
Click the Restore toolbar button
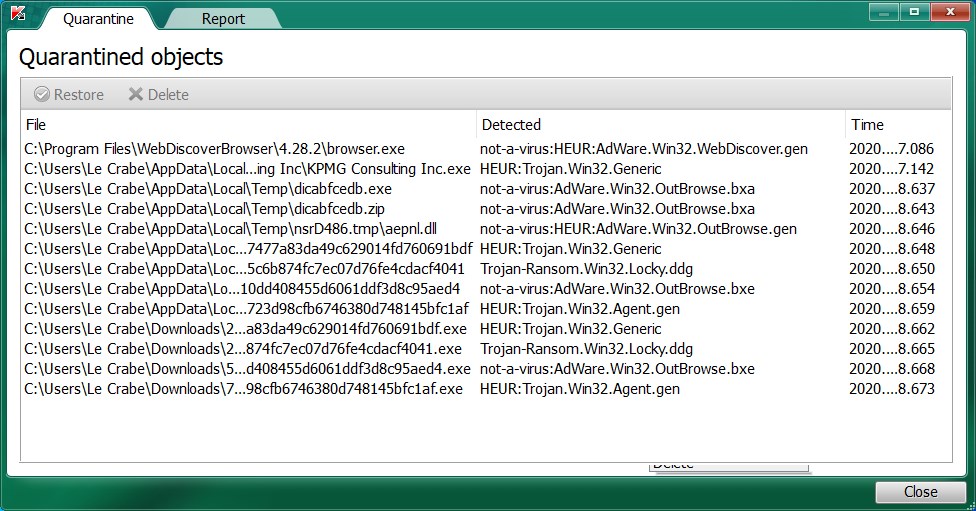click(68, 95)
